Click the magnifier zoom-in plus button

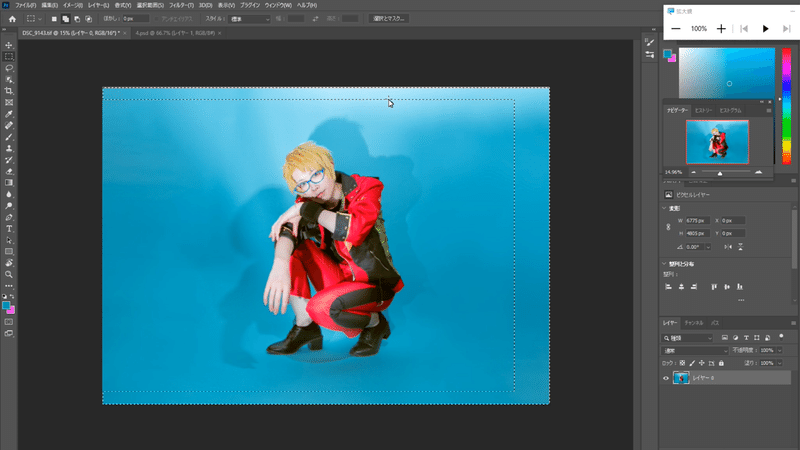(x=721, y=29)
